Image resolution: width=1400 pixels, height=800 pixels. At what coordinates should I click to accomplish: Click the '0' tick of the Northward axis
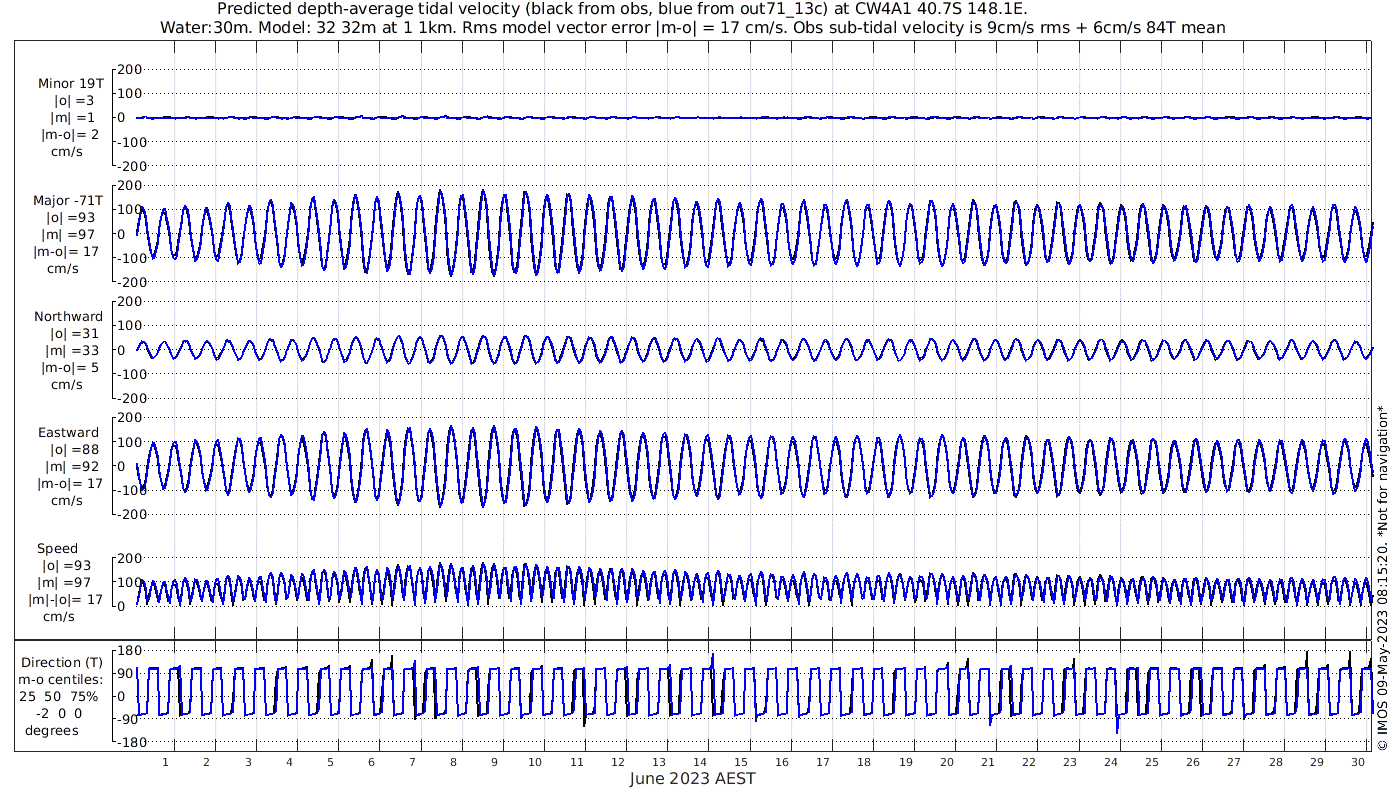point(120,350)
